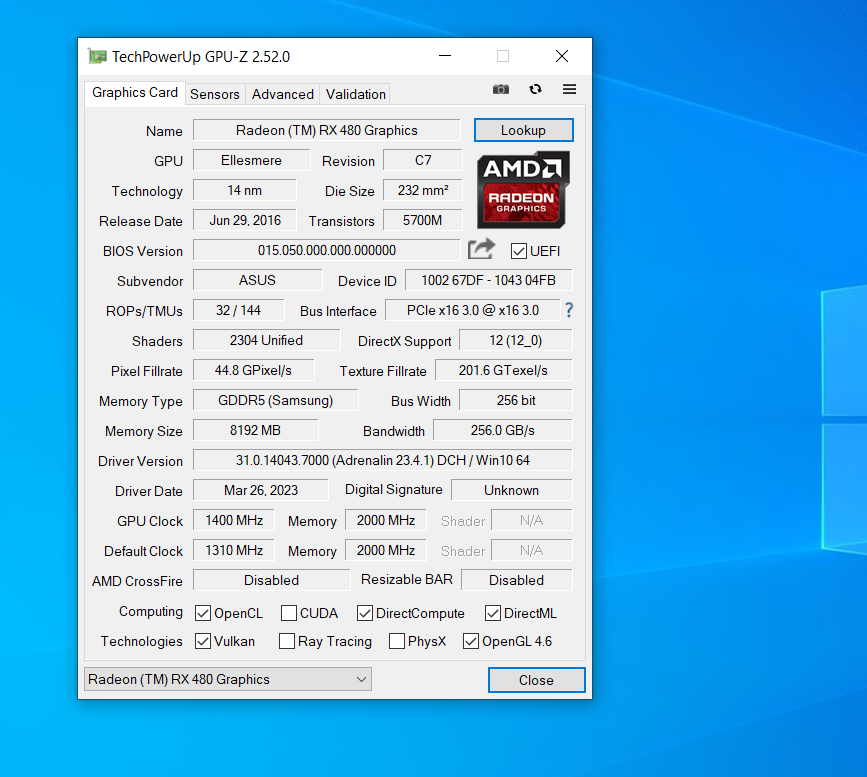Click the BIOS export share icon
The image size is (867, 777).
pos(482,249)
